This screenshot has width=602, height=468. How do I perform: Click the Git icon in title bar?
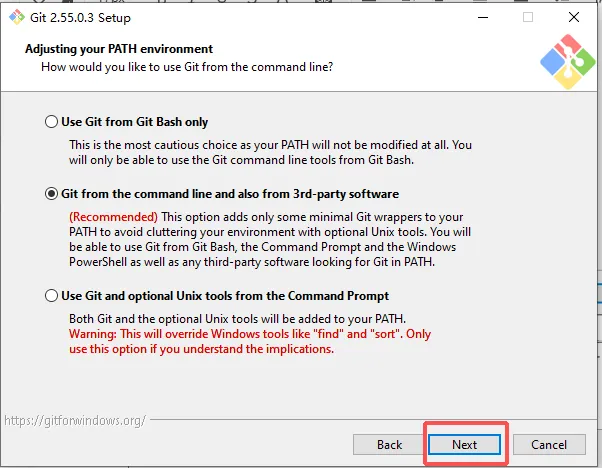point(17,17)
